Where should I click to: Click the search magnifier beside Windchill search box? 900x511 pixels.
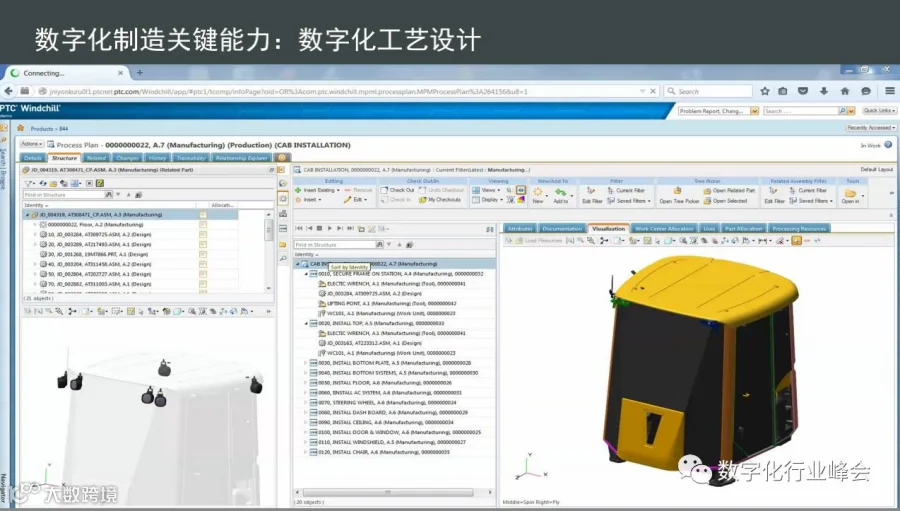[842, 111]
